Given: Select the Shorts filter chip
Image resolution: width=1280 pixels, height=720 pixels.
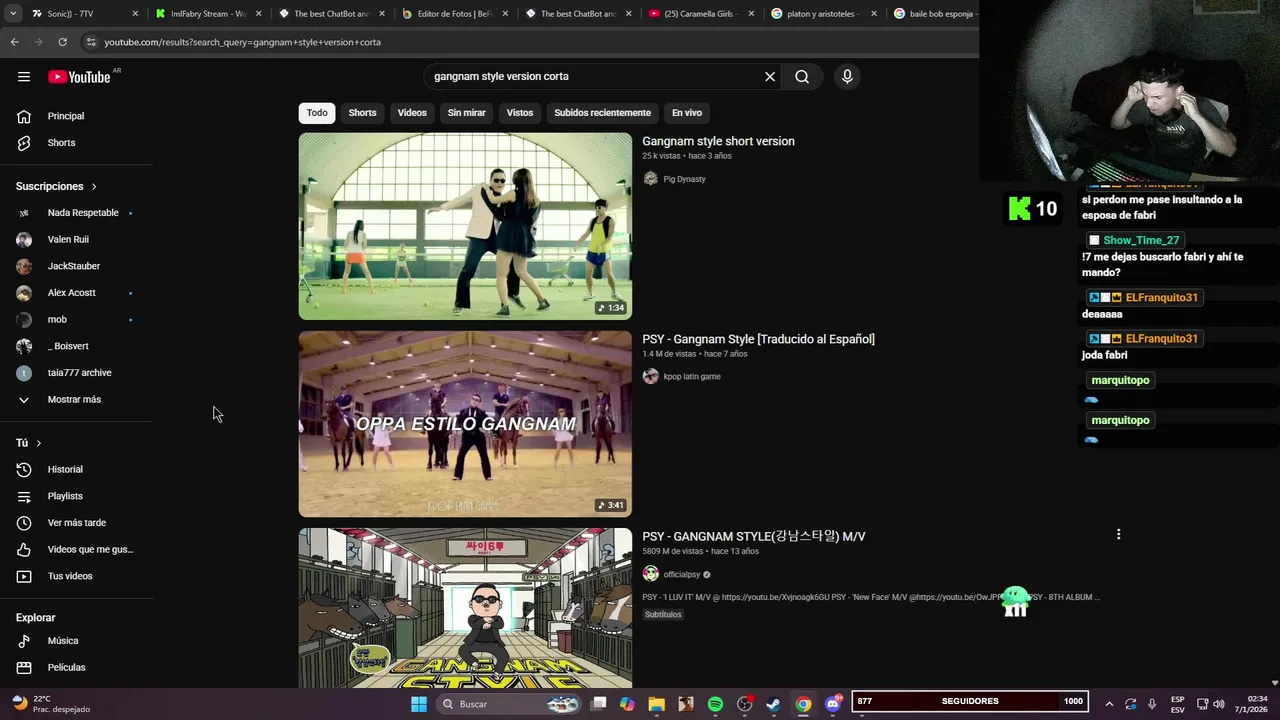Looking at the screenshot, I should [x=362, y=113].
